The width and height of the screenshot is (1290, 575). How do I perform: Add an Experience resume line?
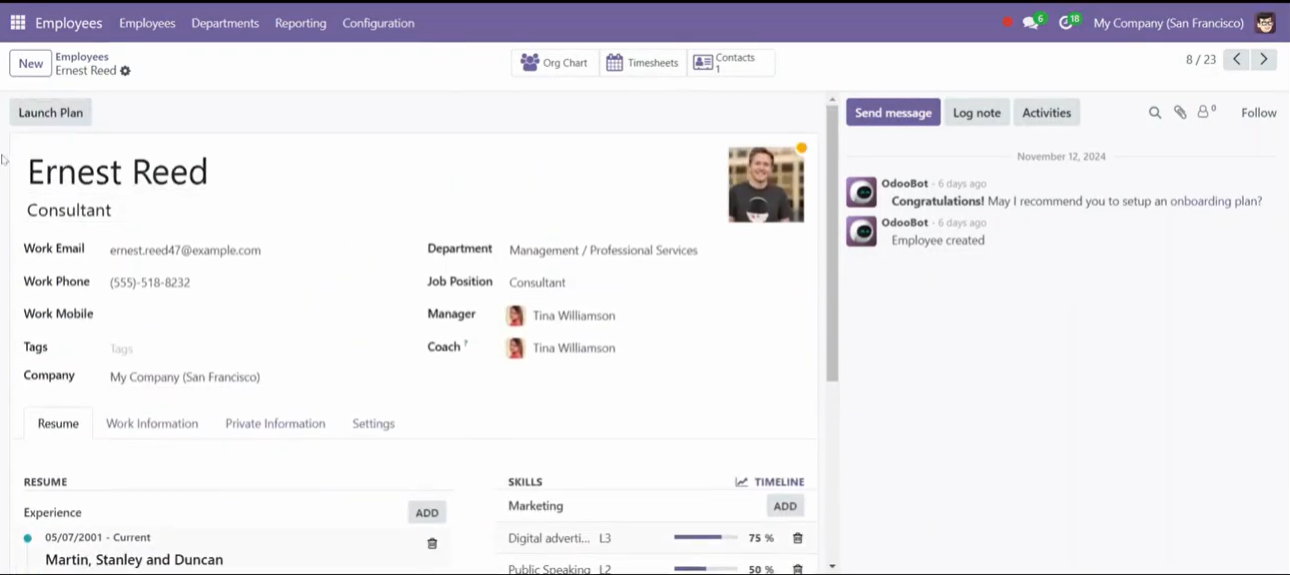point(427,512)
